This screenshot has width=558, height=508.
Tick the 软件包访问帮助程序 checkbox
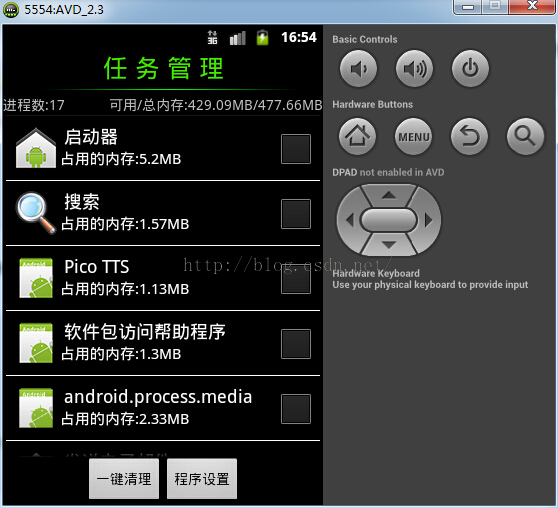tap(296, 344)
